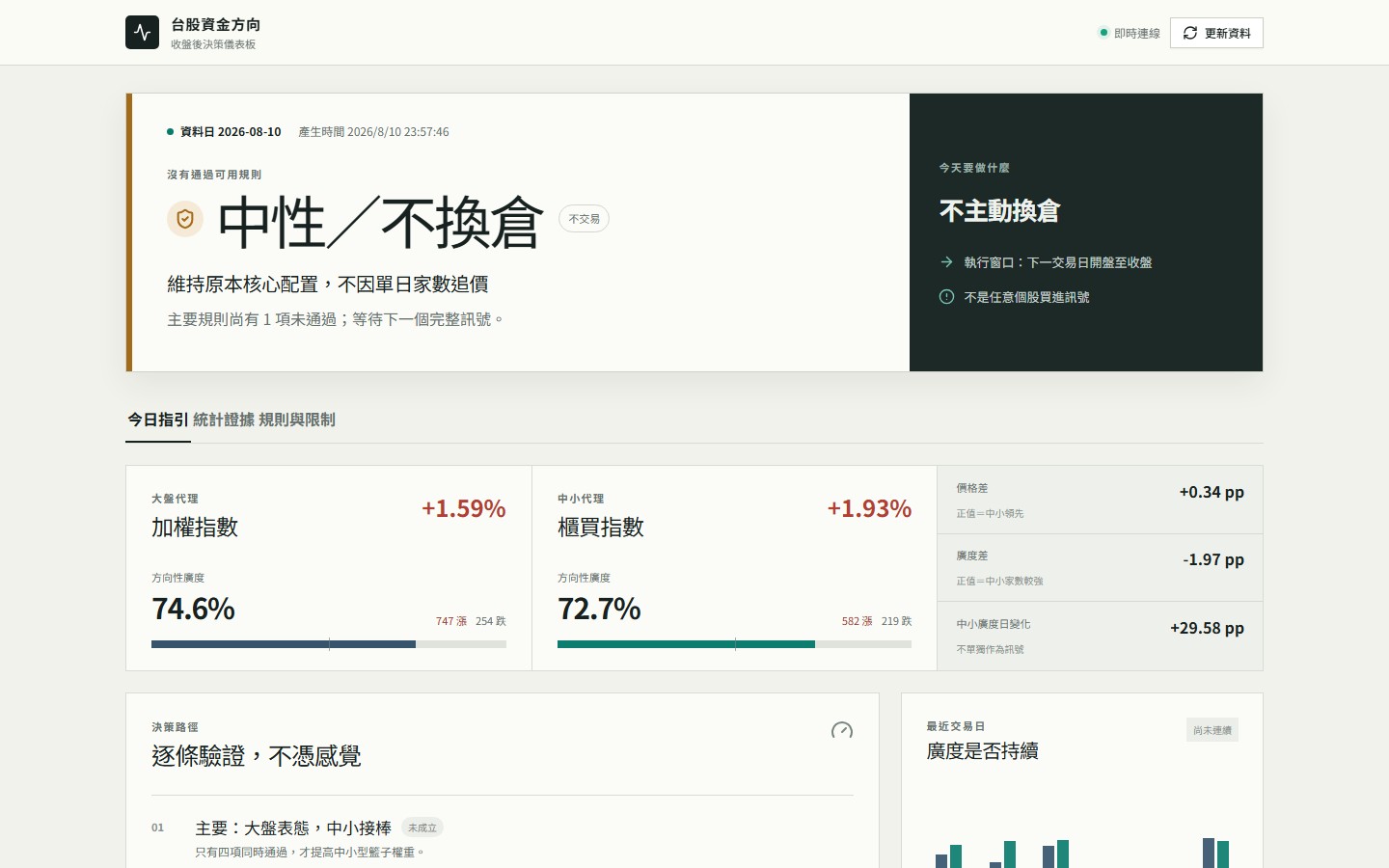Screen dimensions: 1389x868
Task: Click the 未成立 status badge
Action: pyautogui.click(x=422, y=827)
